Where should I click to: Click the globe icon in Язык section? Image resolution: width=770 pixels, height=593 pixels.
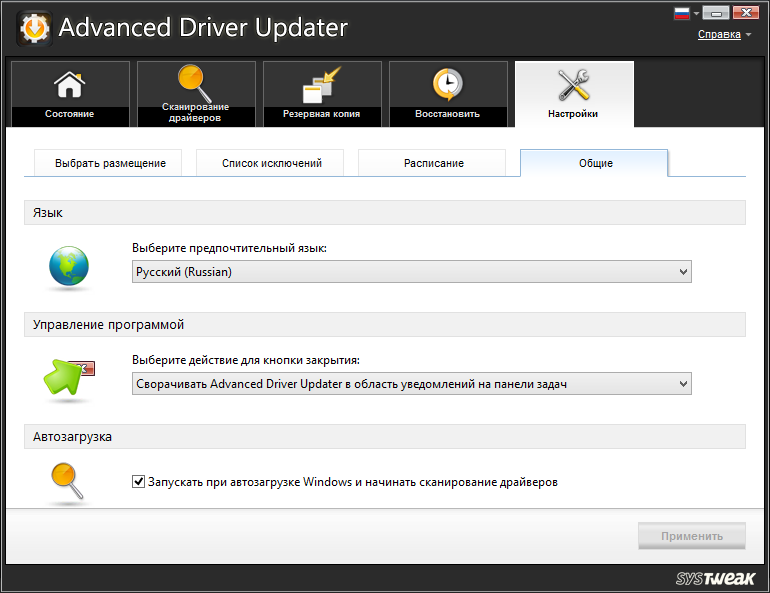[x=69, y=267]
